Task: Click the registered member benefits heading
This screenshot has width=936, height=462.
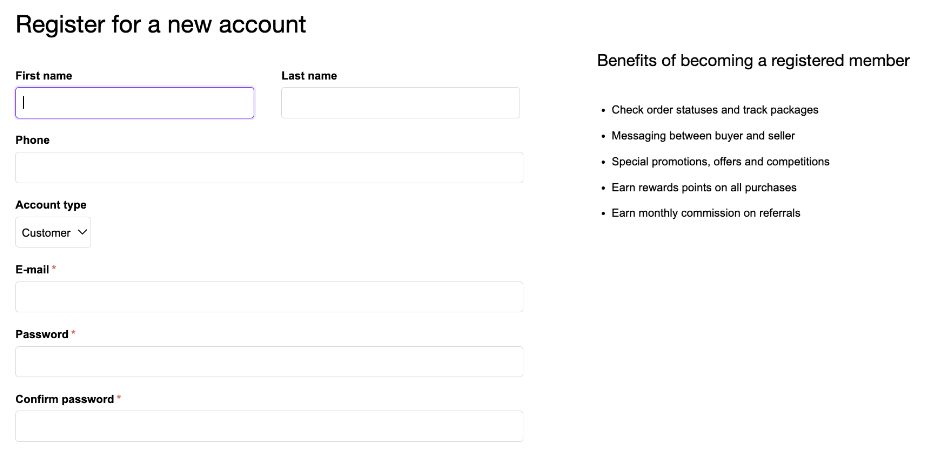Action: 753,61
